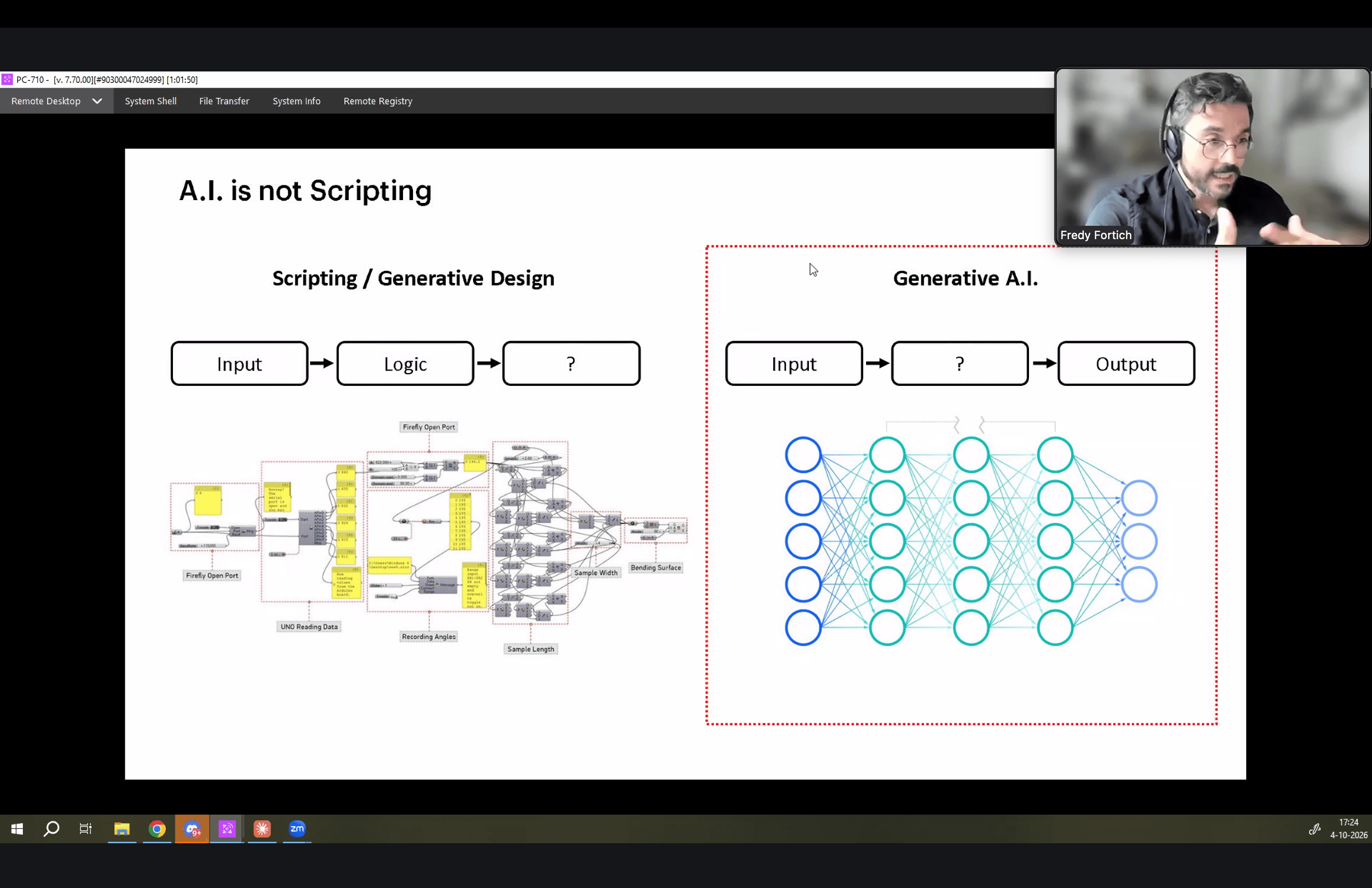
Task: Click the 'Scripting / Generative Design' heading
Action: tap(414, 279)
